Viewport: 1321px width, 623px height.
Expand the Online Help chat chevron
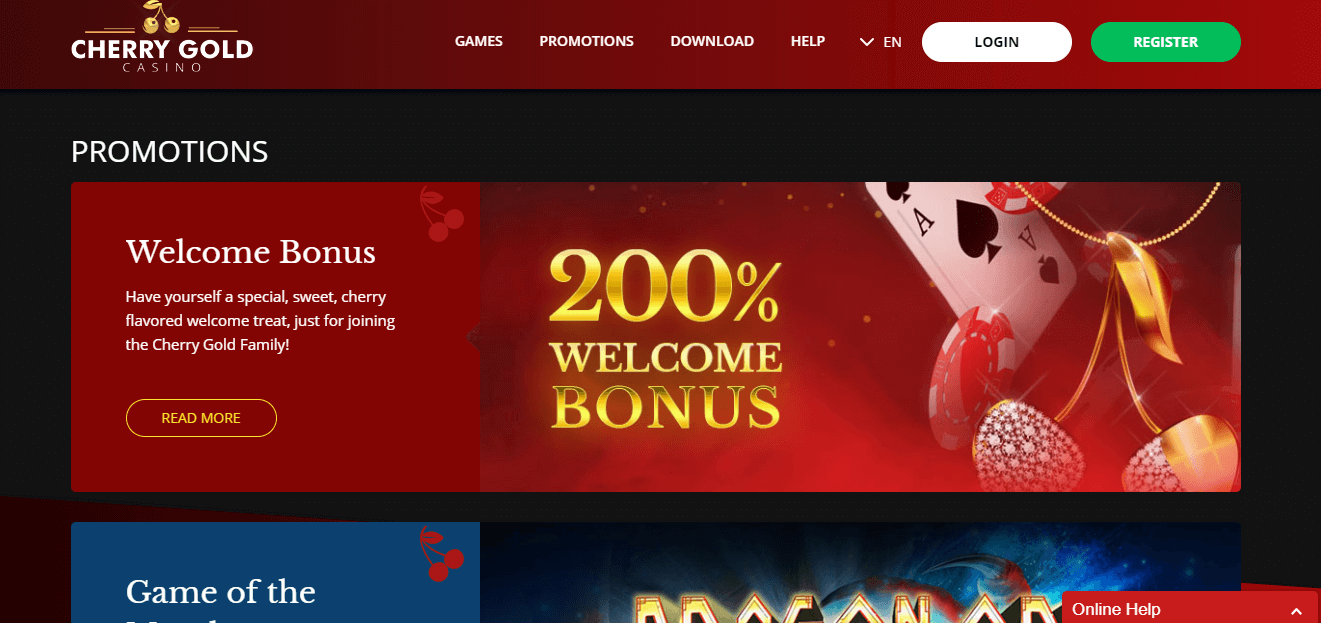point(1296,610)
